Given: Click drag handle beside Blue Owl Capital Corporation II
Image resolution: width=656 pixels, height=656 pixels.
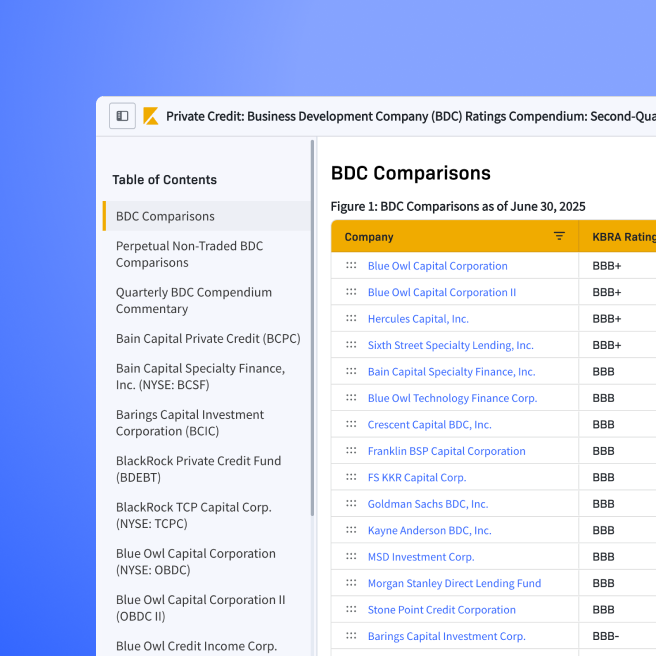Looking at the screenshot, I should click(351, 292).
